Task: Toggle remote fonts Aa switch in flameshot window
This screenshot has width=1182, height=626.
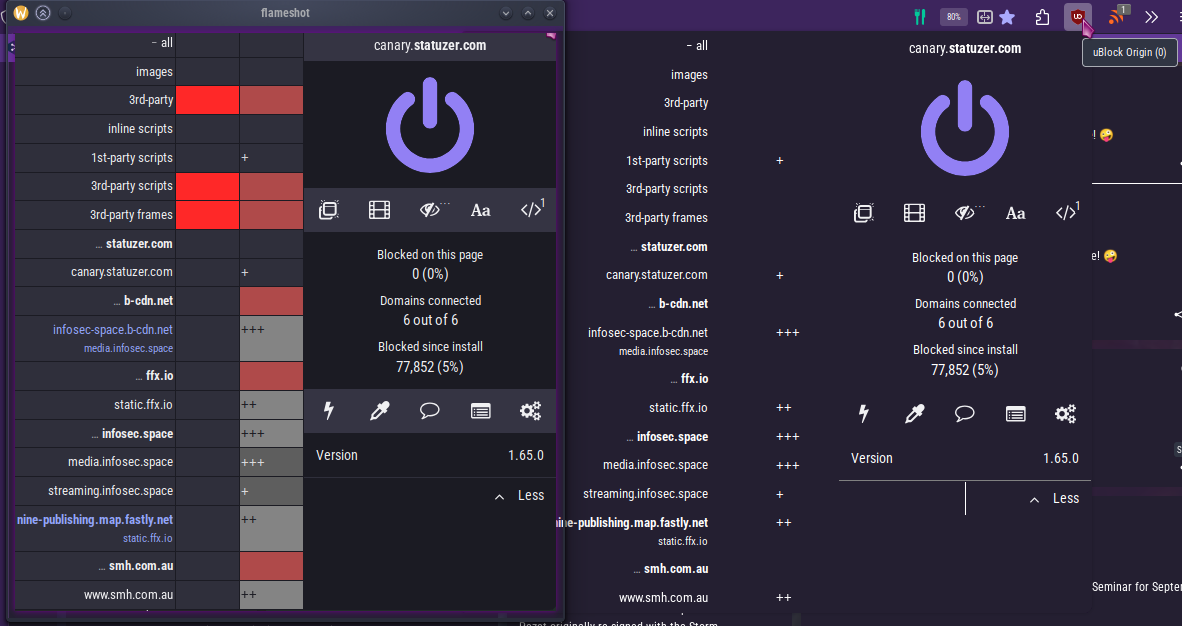Action: 480,210
